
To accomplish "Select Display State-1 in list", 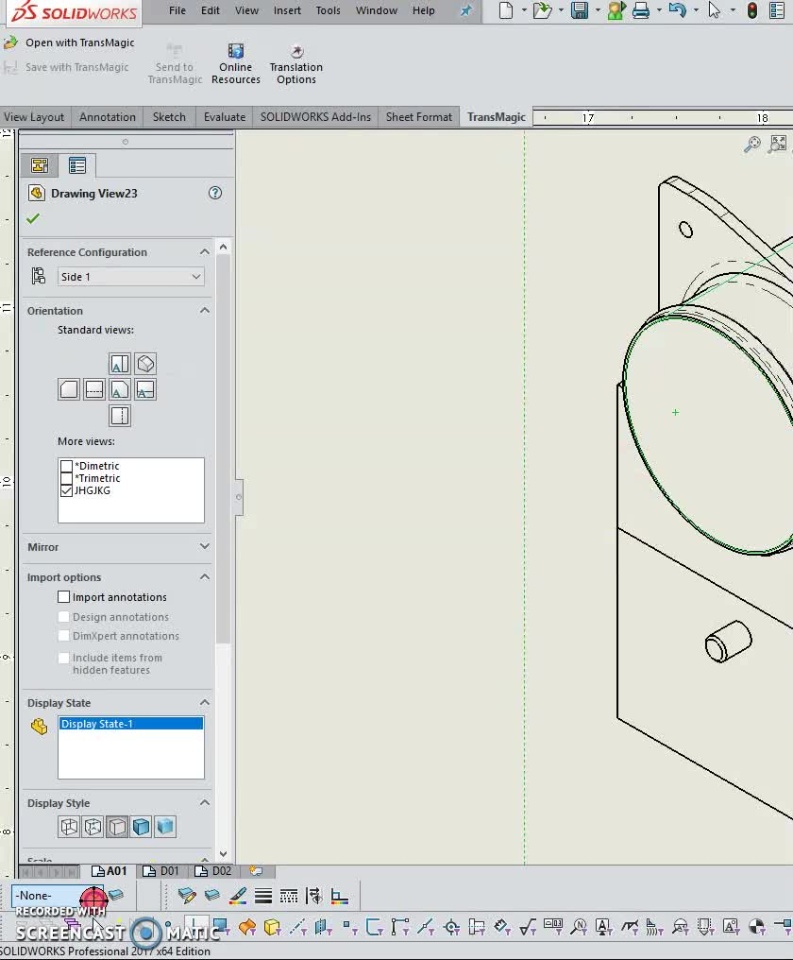I will point(131,724).
